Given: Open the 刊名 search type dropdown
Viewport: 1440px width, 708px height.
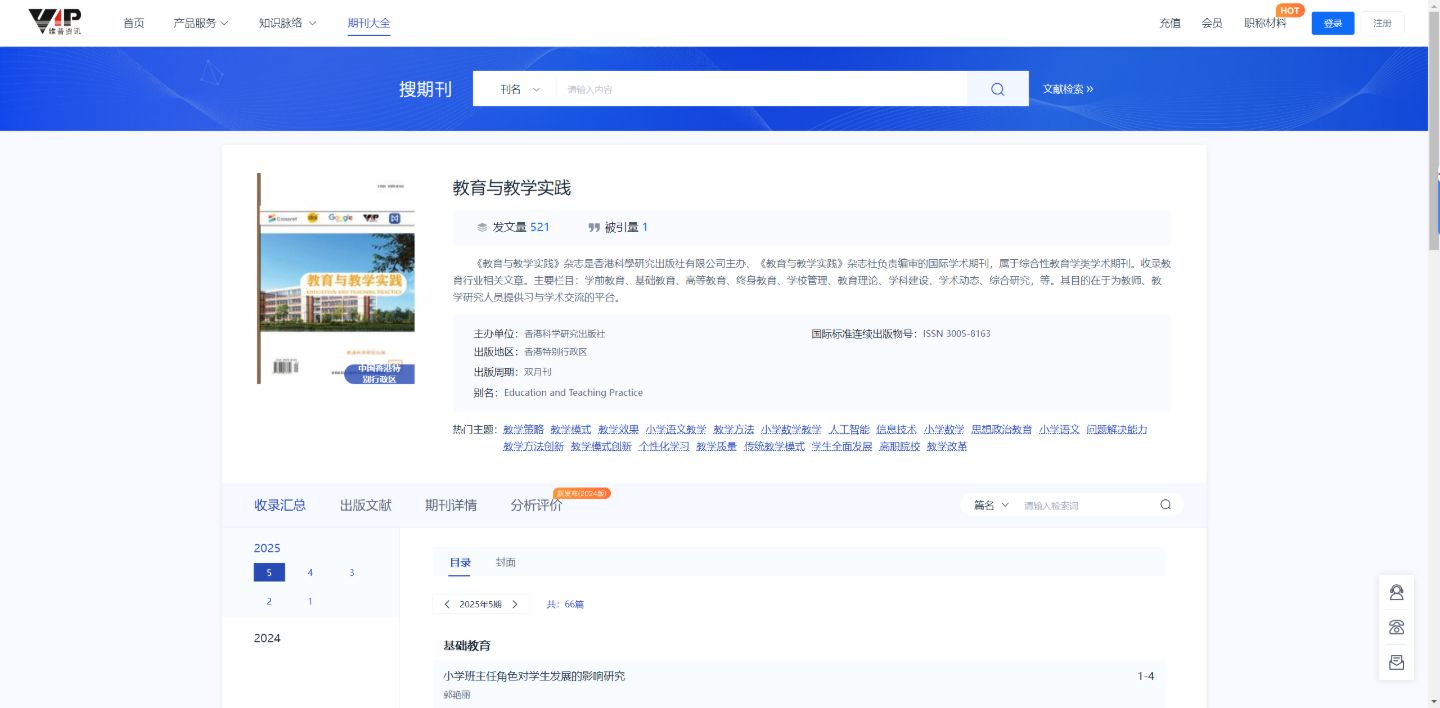Looking at the screenshot, I should pos(516,88).
